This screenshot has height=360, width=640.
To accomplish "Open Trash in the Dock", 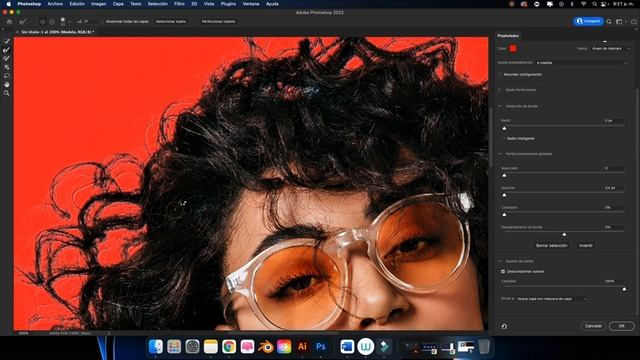I will [x=484, y=347].
